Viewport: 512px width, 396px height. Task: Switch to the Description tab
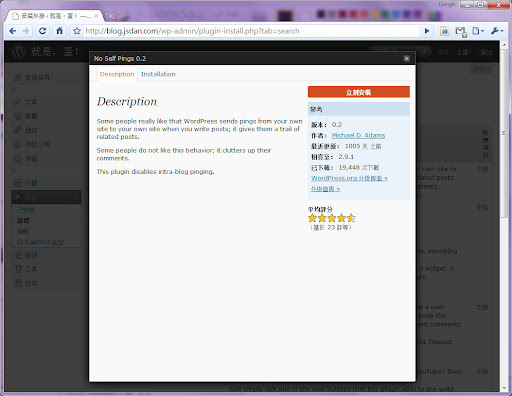117,74
